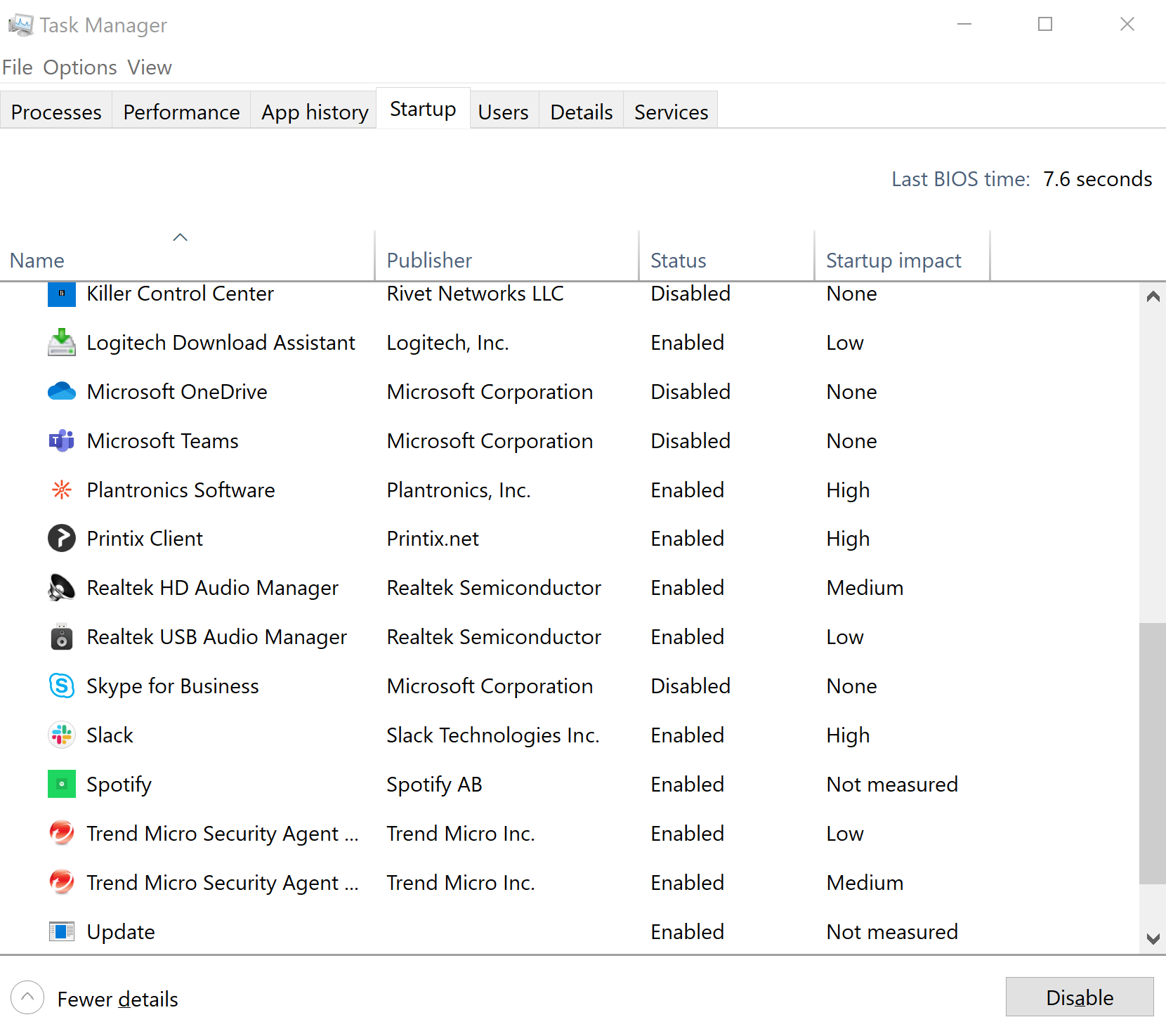Select the Microsoft OneDrive cloud icon
Image resolution: width=1166 pixels, height=1036 pixels.
[x=62, y=391]
